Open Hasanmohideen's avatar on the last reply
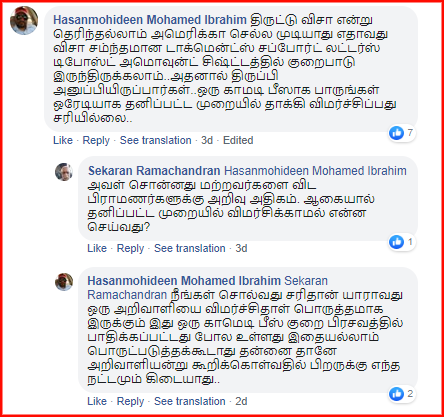This screenshot has height=417, width=444. pos(64,282)
